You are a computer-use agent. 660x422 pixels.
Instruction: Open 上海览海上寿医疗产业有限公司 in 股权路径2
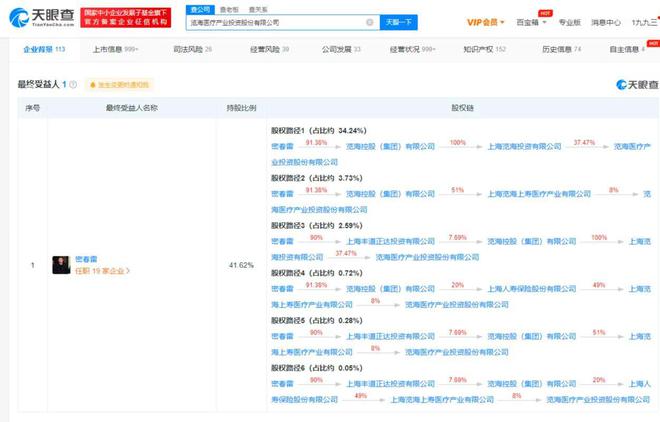click(x=539, y=194)
